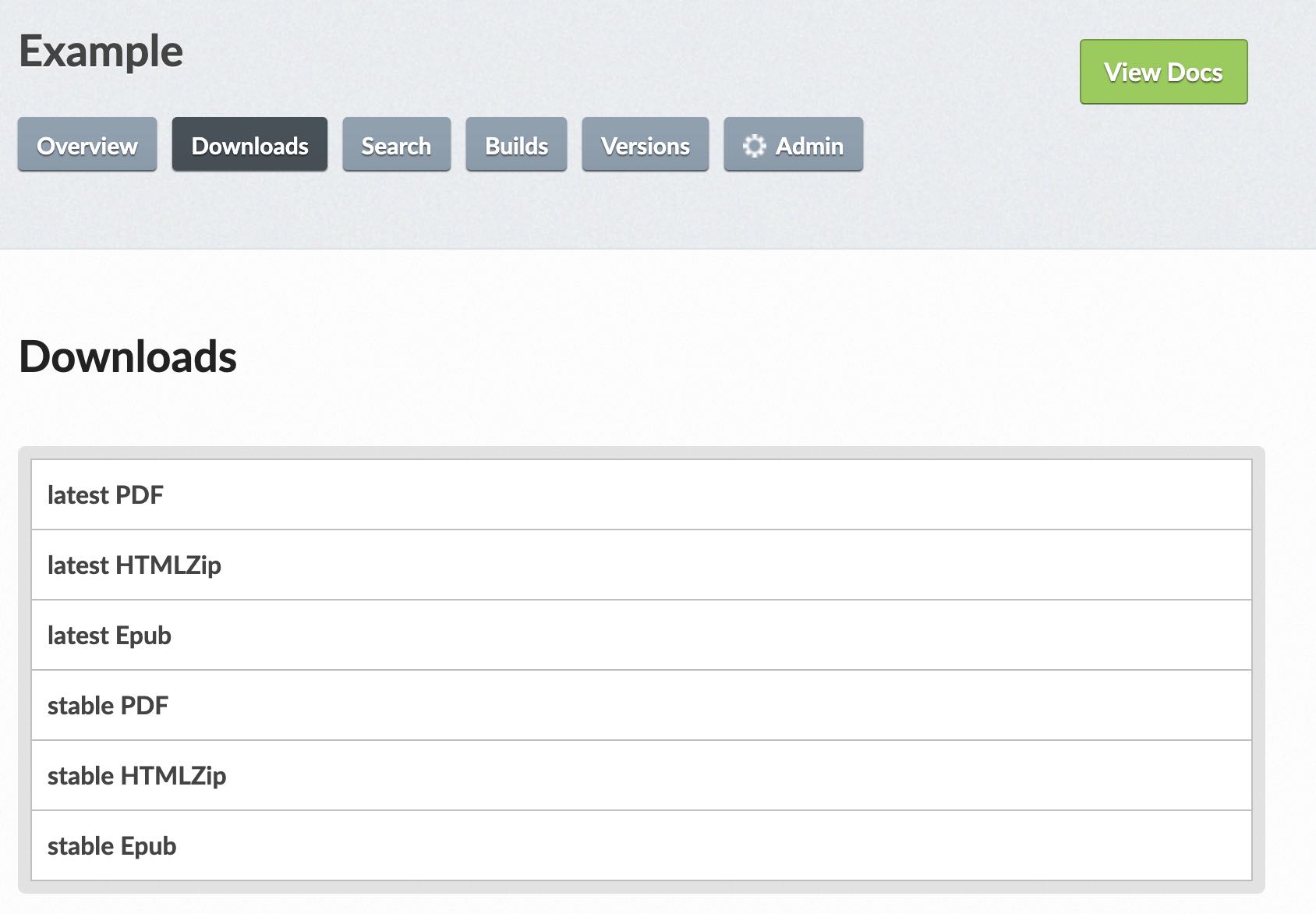1316x914 pixels.
Task: Download the latest HTMLZip archive
Action: coord(134,565)
